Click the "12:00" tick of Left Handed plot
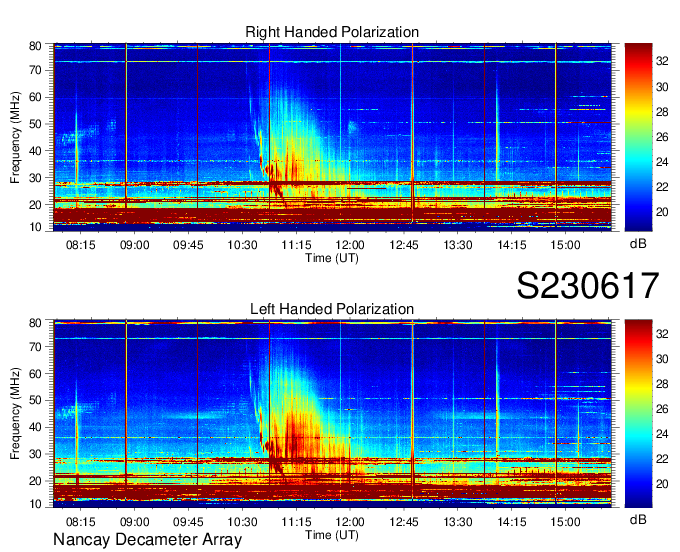This screenshot has height=552, width=680. coord(350,522)
